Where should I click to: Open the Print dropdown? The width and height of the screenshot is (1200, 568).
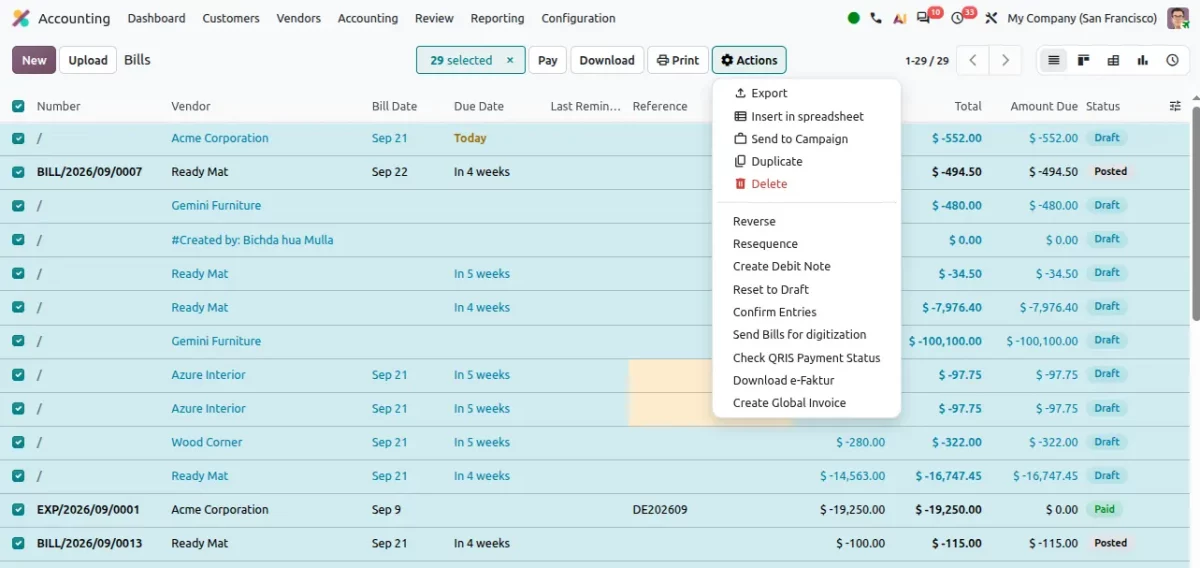(x=678, y=60)
